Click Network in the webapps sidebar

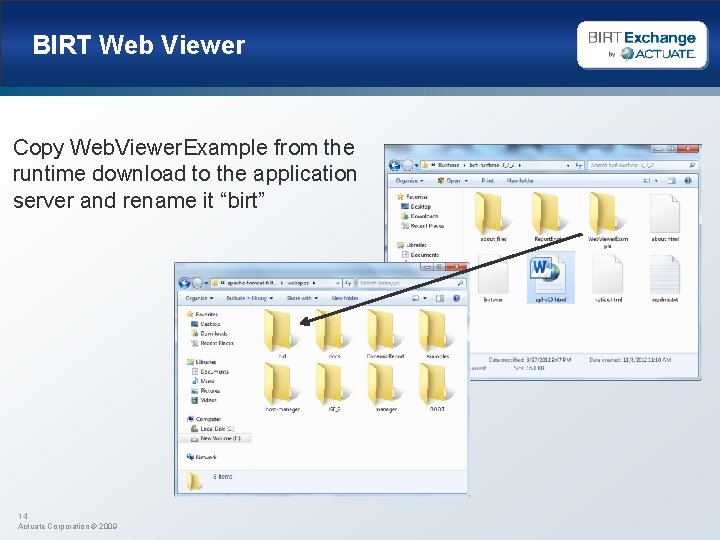201,457
